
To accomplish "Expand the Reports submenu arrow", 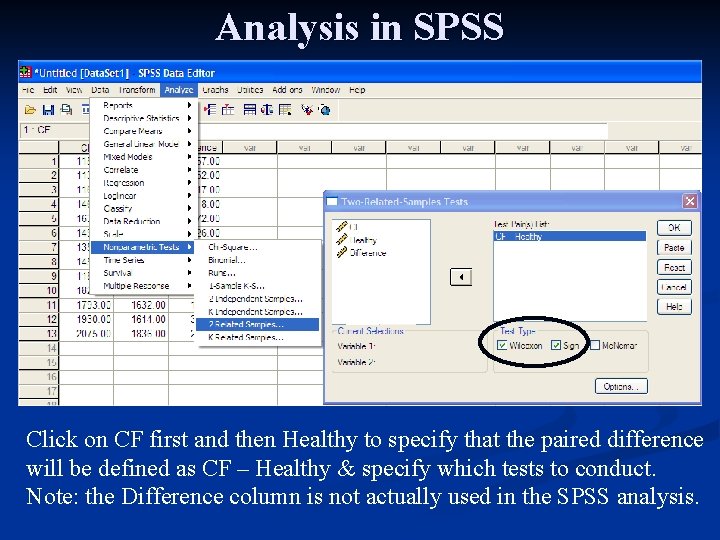I will tap(189, 105).
